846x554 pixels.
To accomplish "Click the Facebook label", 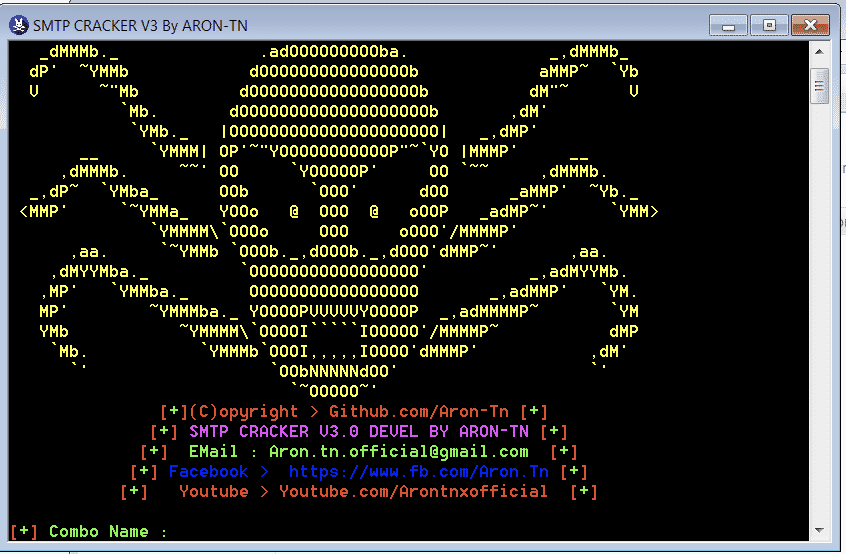I will [x=208, y=471].
